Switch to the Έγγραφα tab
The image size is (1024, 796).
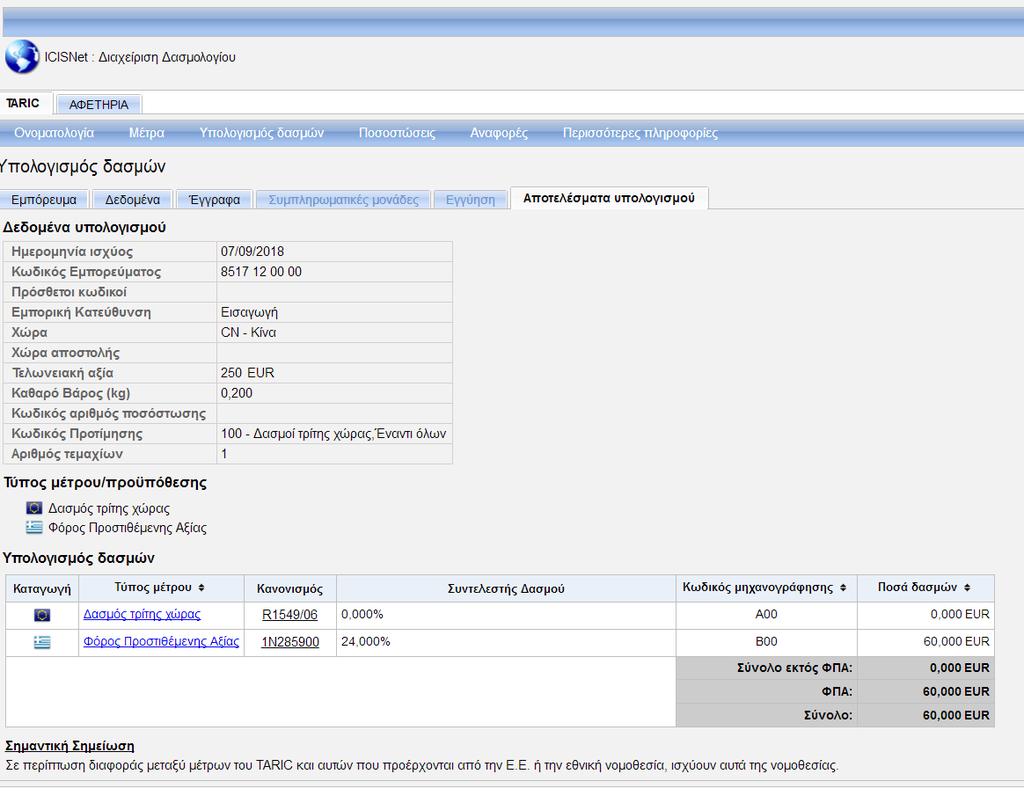pos(214,199)
